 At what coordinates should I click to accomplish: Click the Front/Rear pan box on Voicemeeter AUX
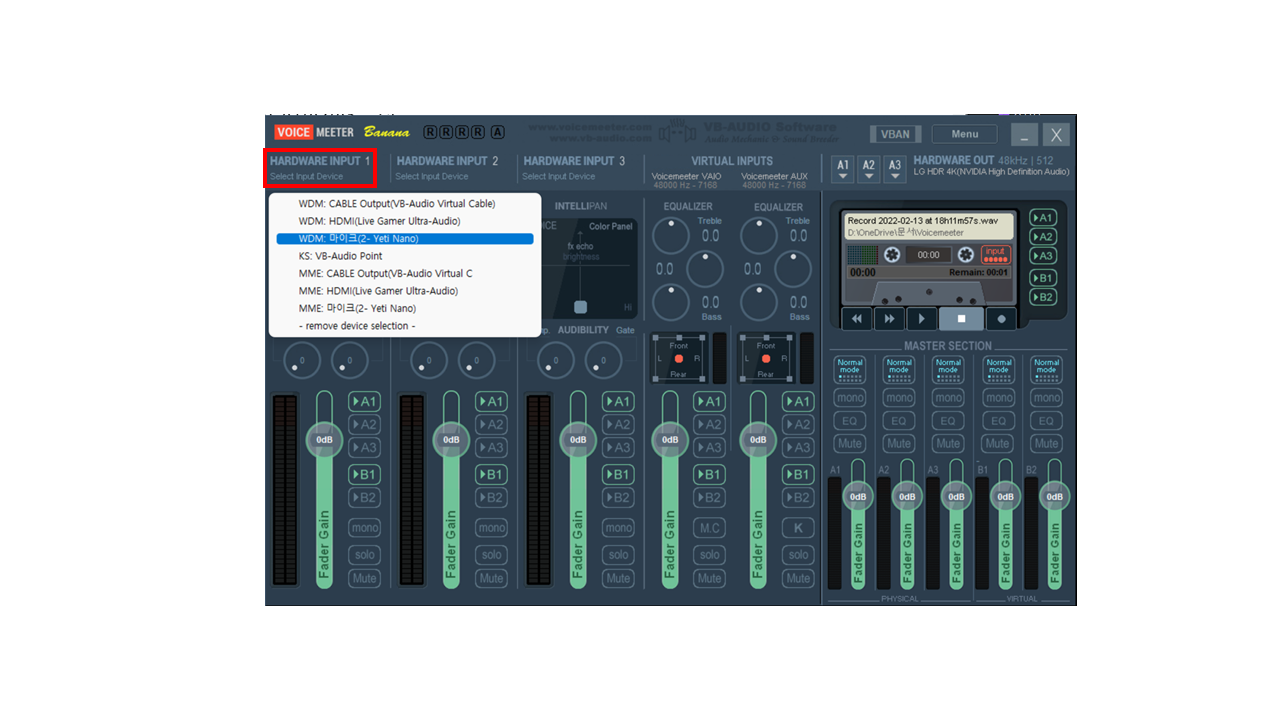pos(766,358)
